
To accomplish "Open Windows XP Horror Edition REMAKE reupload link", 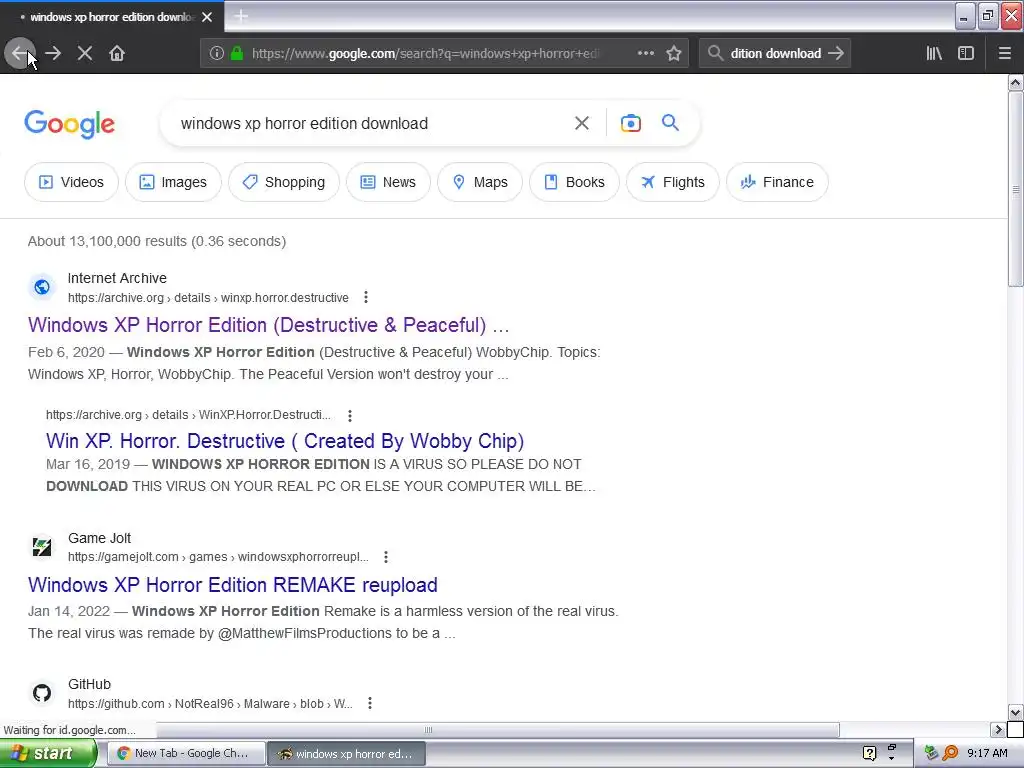I will (x=232, y=584).
